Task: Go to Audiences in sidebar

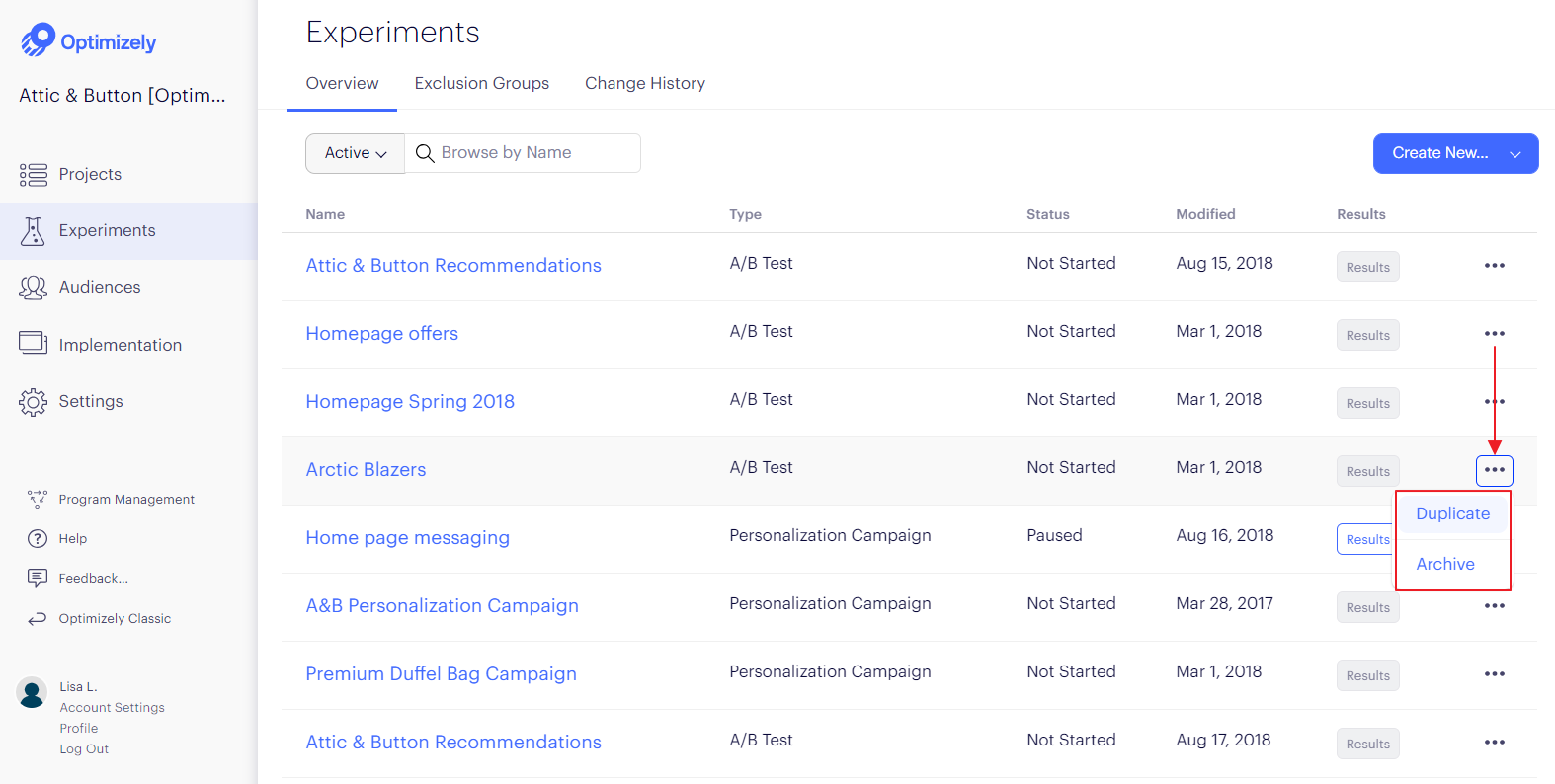Action: (x=100, y=287)
